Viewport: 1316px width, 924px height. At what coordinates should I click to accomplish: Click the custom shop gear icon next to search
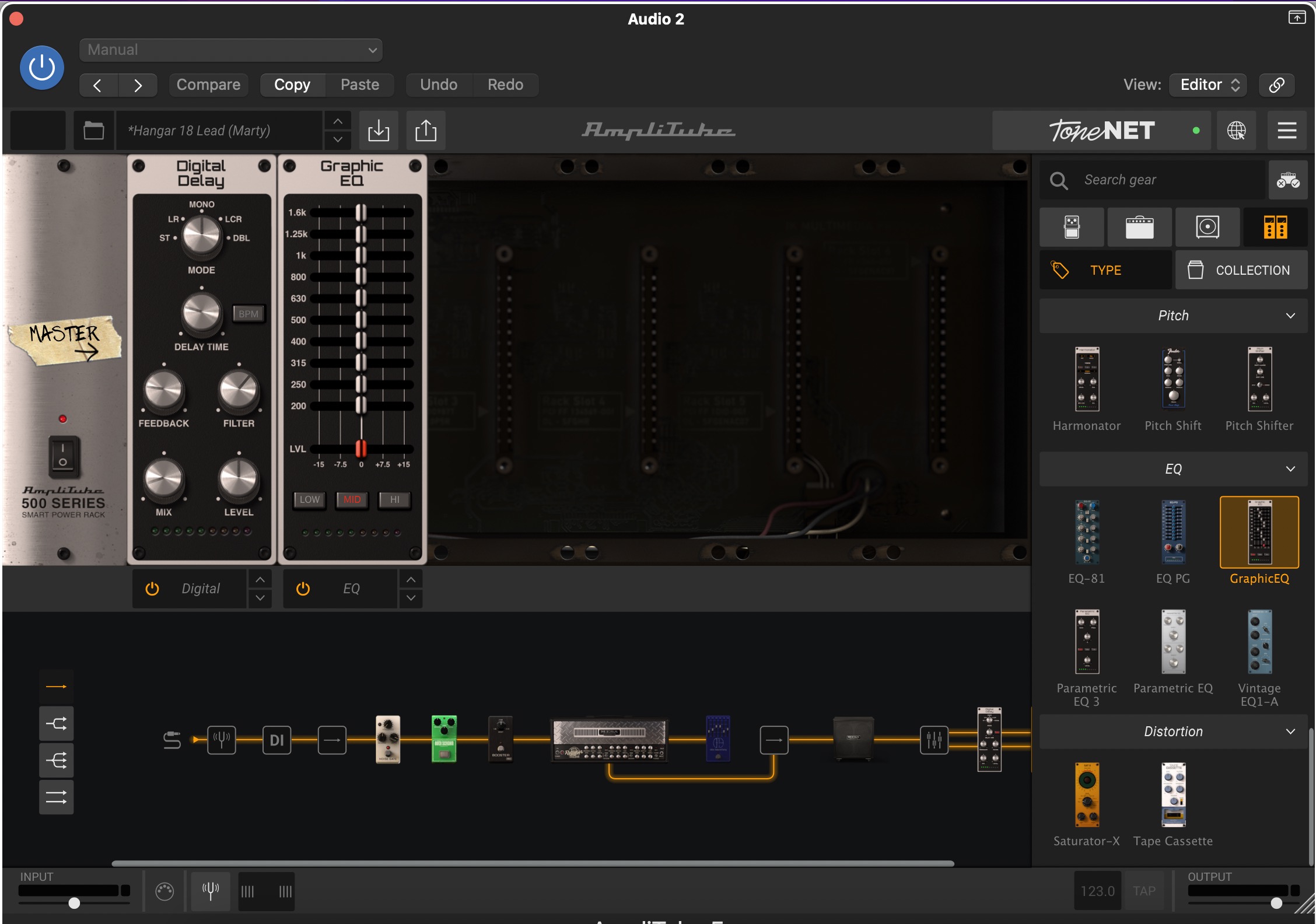(1288, 180)
